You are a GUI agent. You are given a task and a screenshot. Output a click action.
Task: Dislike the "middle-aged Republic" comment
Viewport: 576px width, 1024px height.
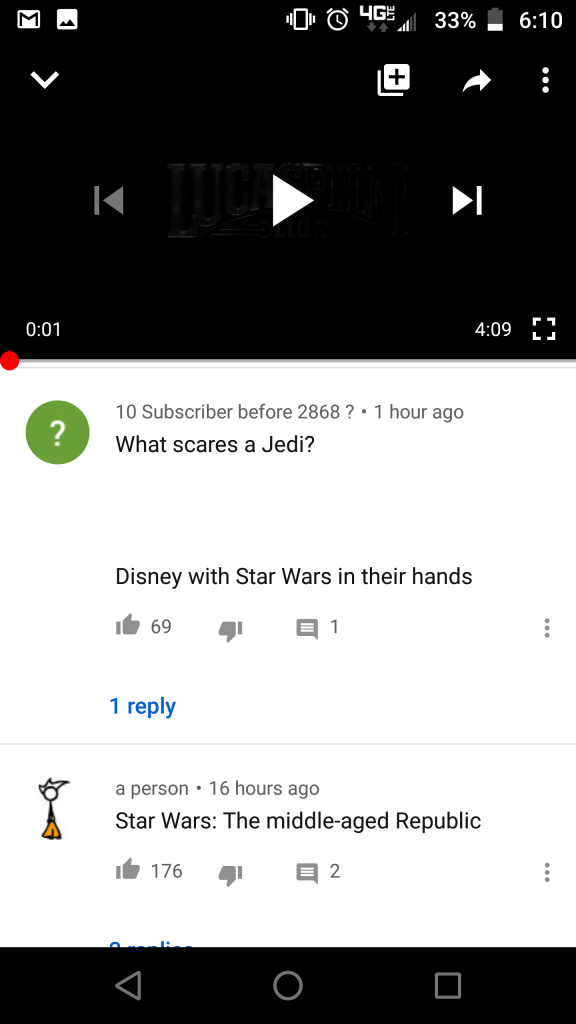click(231, 874)
